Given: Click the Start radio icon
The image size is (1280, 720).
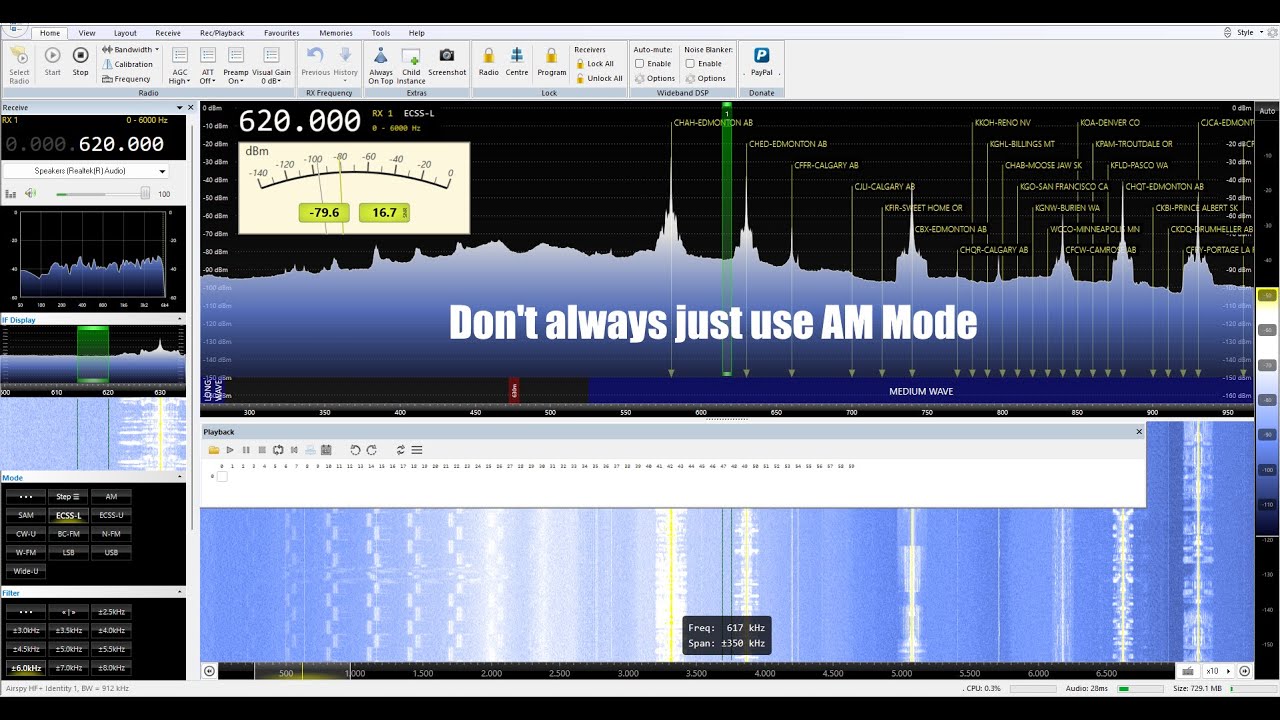Looking at the screenshot, I should [x=52, y=56].
